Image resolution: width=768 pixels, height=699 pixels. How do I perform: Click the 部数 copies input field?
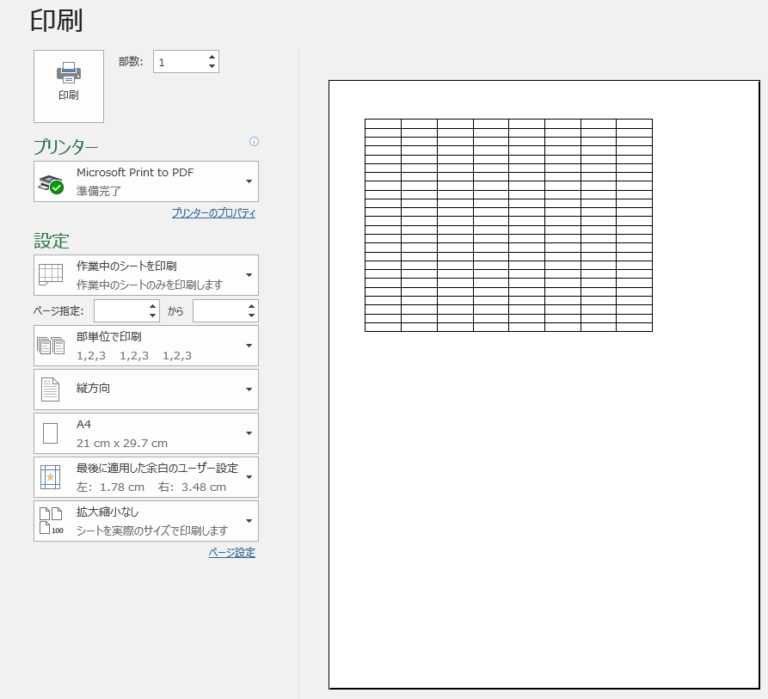coord(178,62)
